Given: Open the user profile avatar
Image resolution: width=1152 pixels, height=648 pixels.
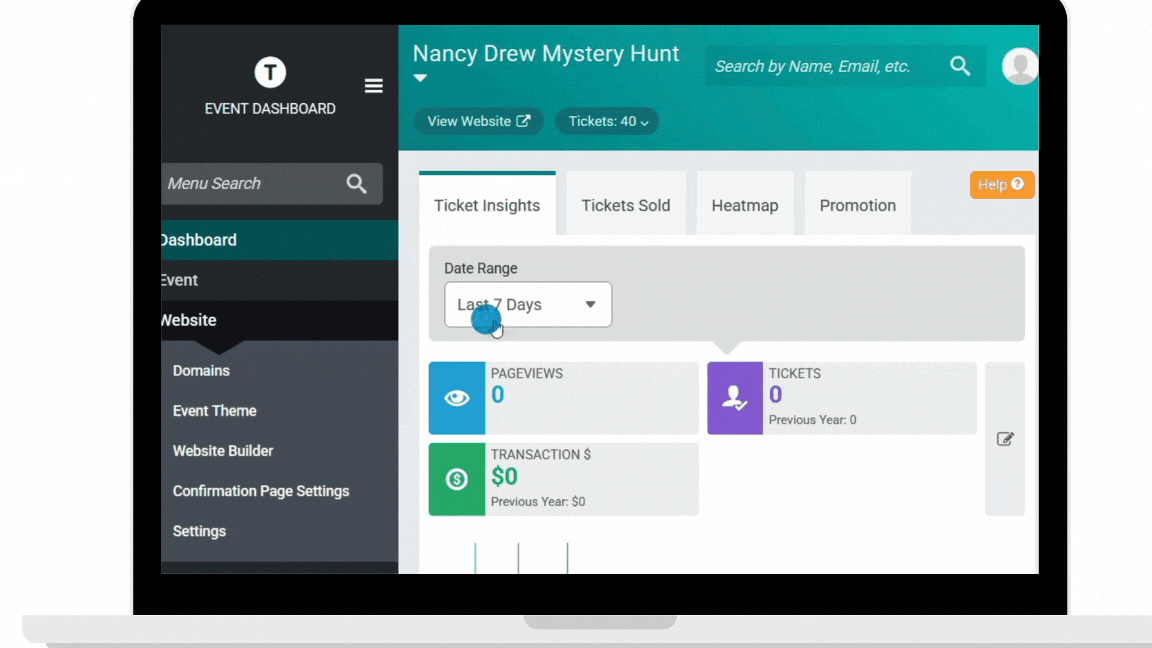Looking at the screenshot, I should [1020, 66].
